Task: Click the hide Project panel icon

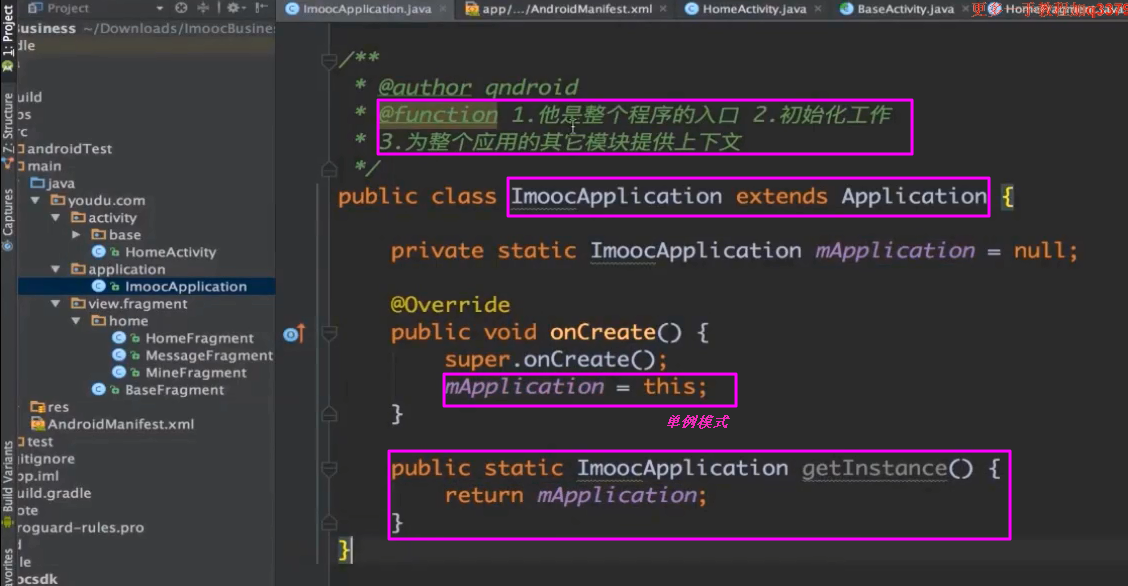Action: (x=263, y=8)
